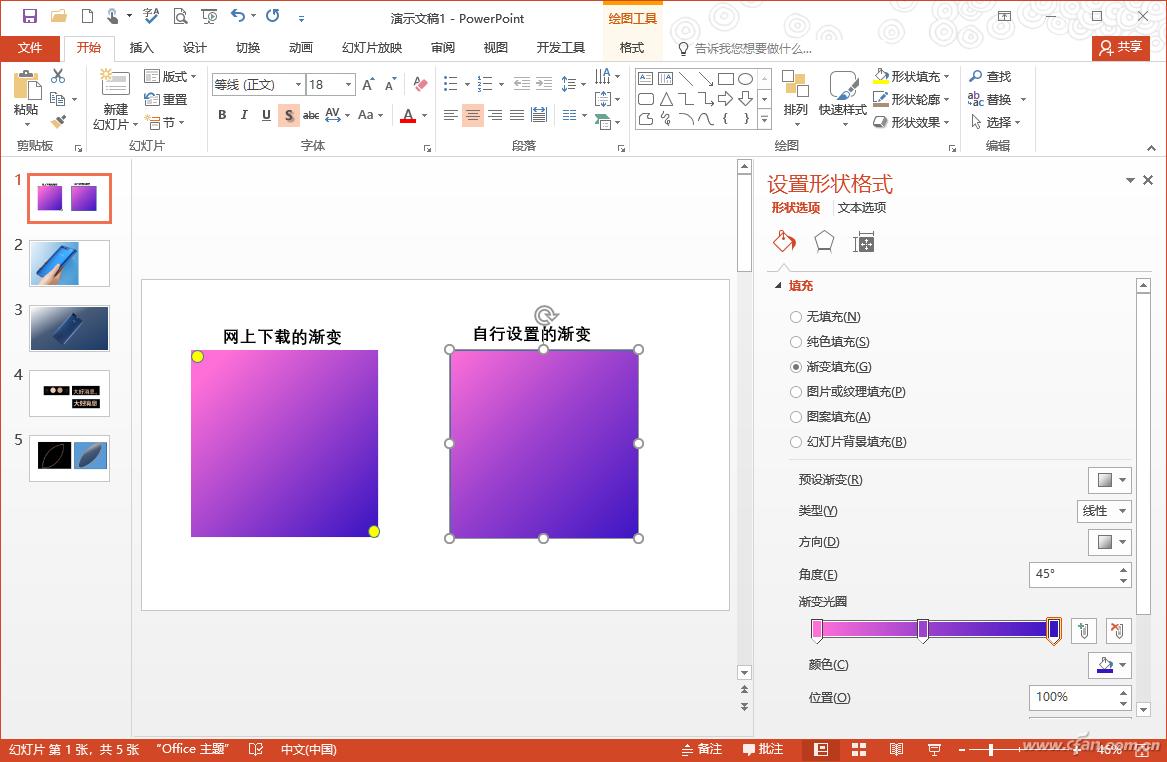Open the 幻灯片放映 ribbon tab

[x=370, y=45]
